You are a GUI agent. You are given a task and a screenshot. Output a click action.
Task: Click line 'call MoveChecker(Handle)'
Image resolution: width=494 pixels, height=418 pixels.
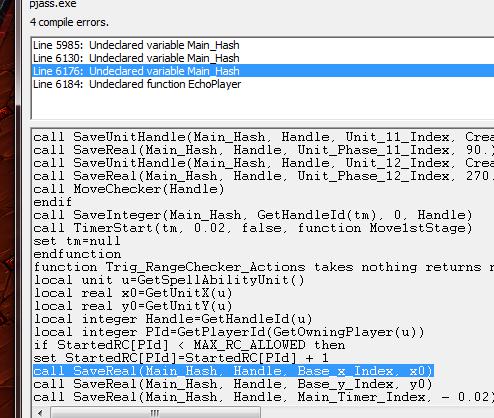point(129,189)
